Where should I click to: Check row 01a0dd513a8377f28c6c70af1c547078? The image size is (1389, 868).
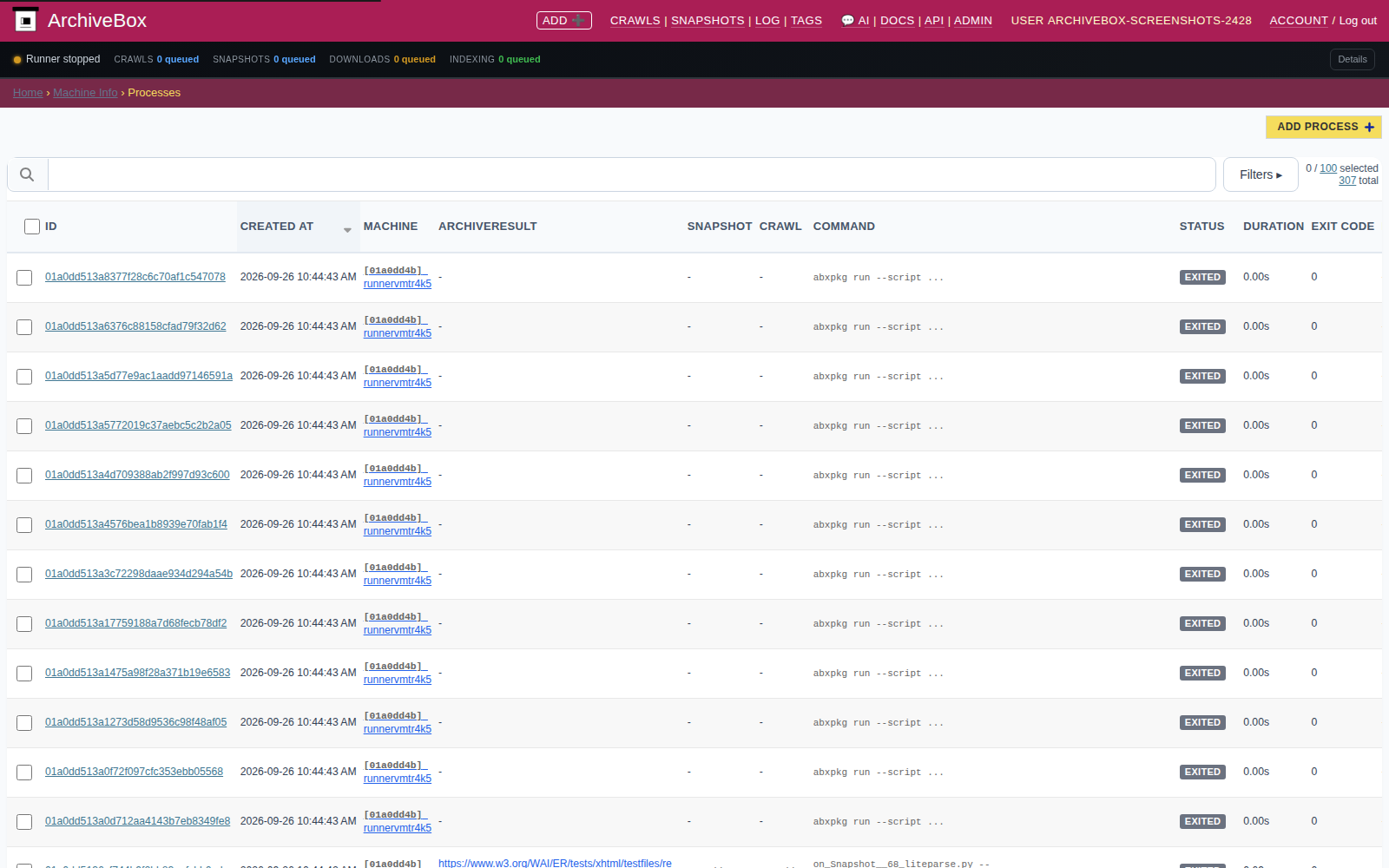pos(24,278)
